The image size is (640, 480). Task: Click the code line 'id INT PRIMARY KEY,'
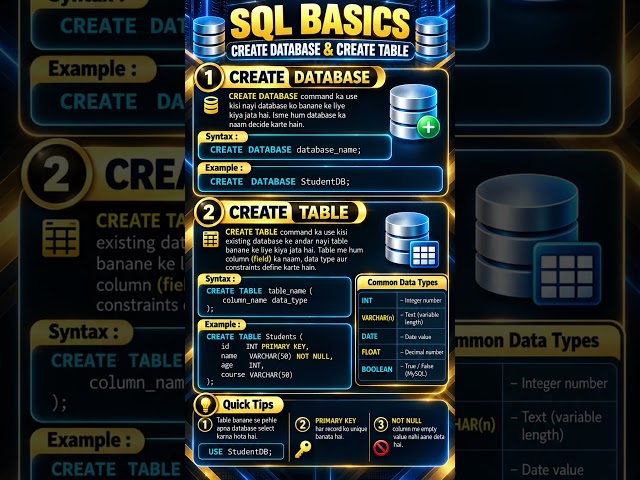point(265,347)
